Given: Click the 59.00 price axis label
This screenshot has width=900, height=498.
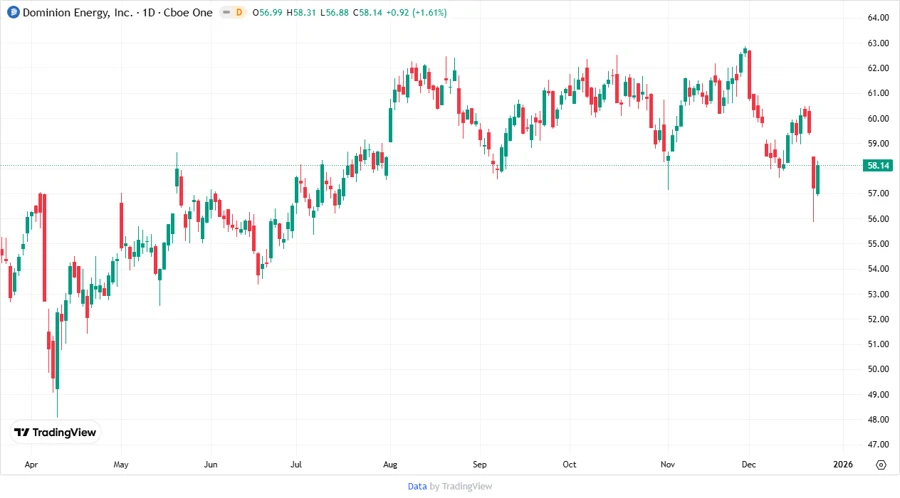Looking at the screenshot, I should 878,143.
